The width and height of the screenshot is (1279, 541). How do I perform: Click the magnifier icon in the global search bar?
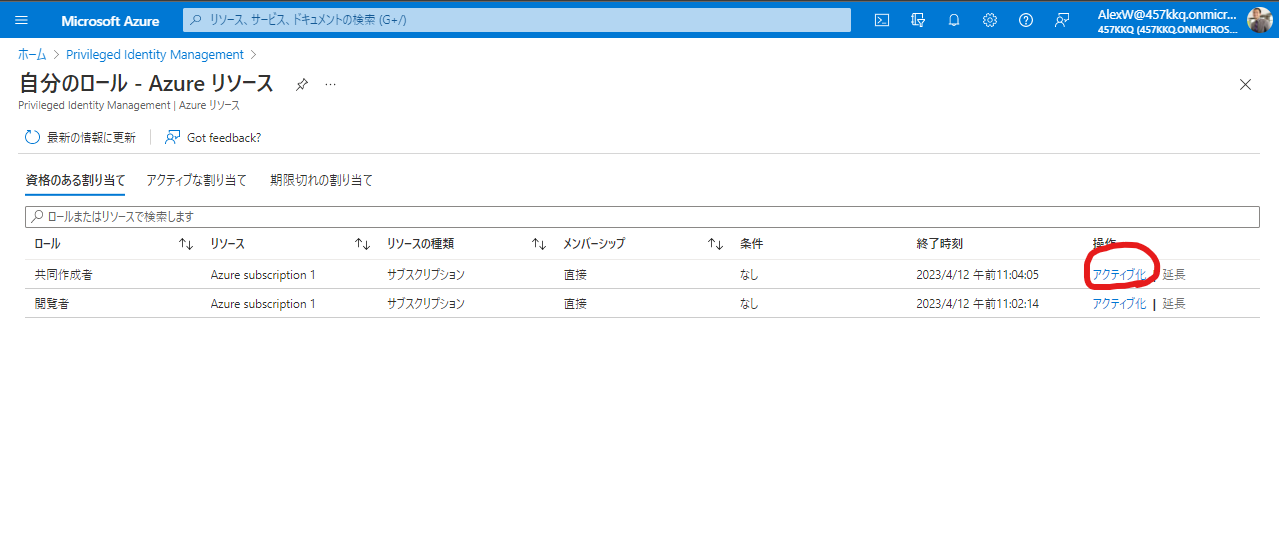tap(196, 20)
